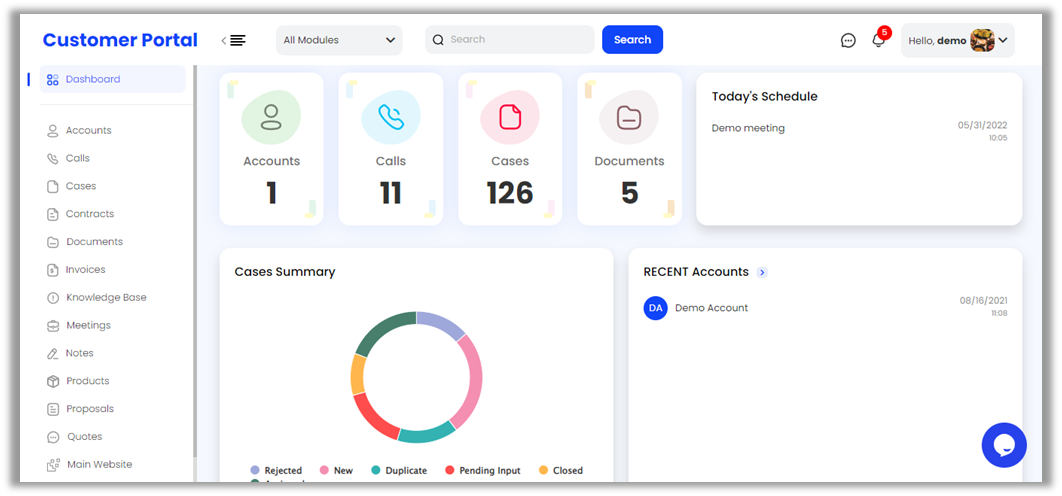Expand the All Modules dropdown

click(x=339, y=40)
